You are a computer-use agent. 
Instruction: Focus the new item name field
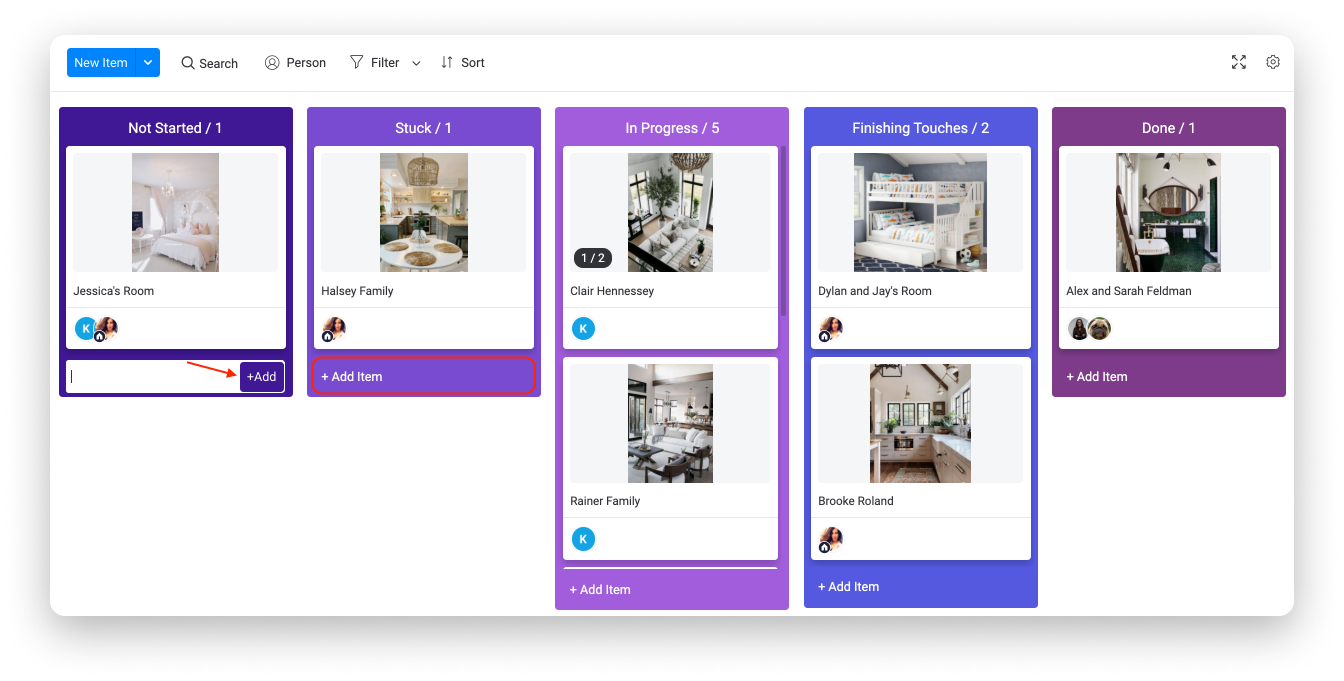154,377
